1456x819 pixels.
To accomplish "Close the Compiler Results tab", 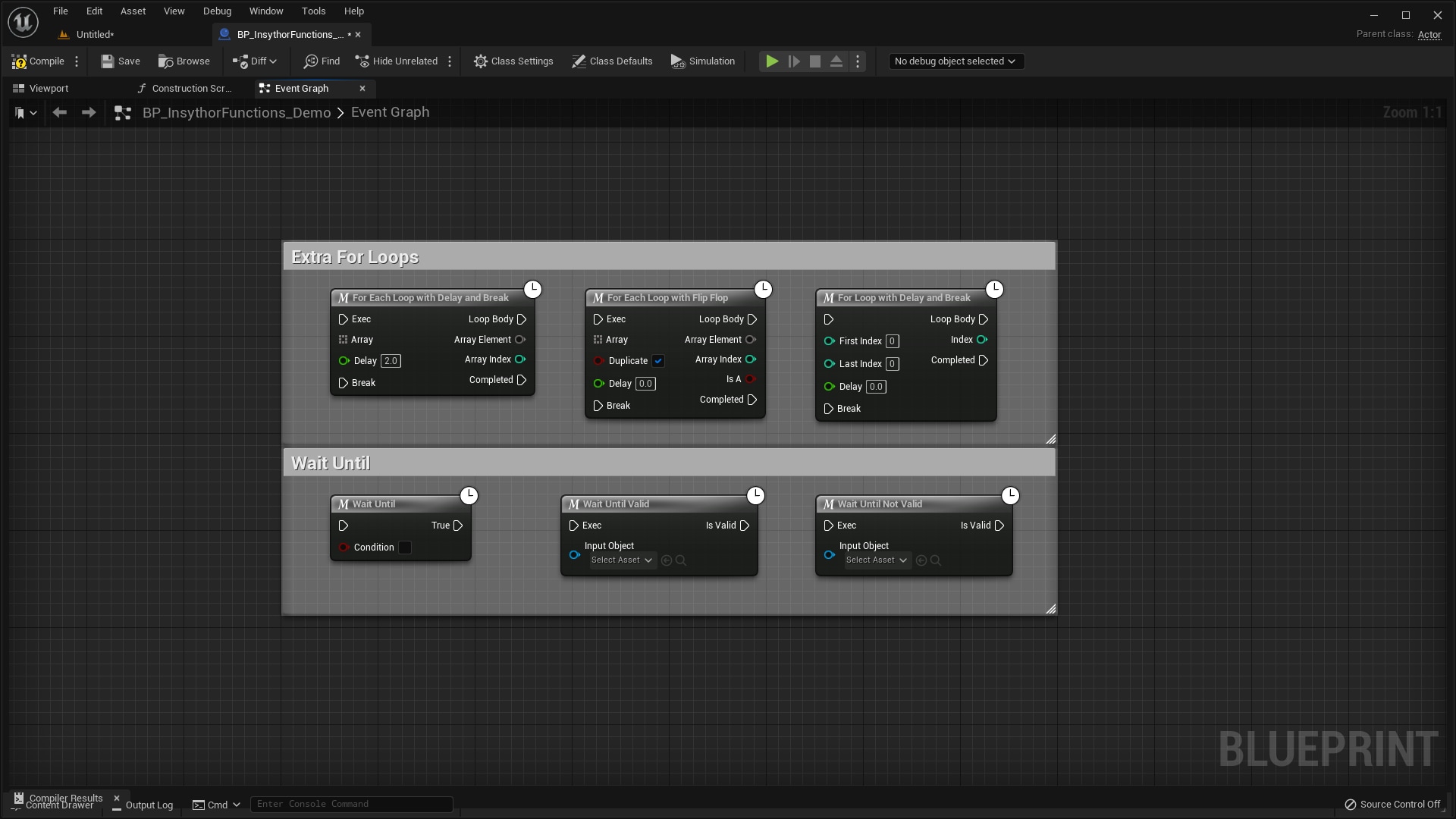I will click(x=117, y=799).
